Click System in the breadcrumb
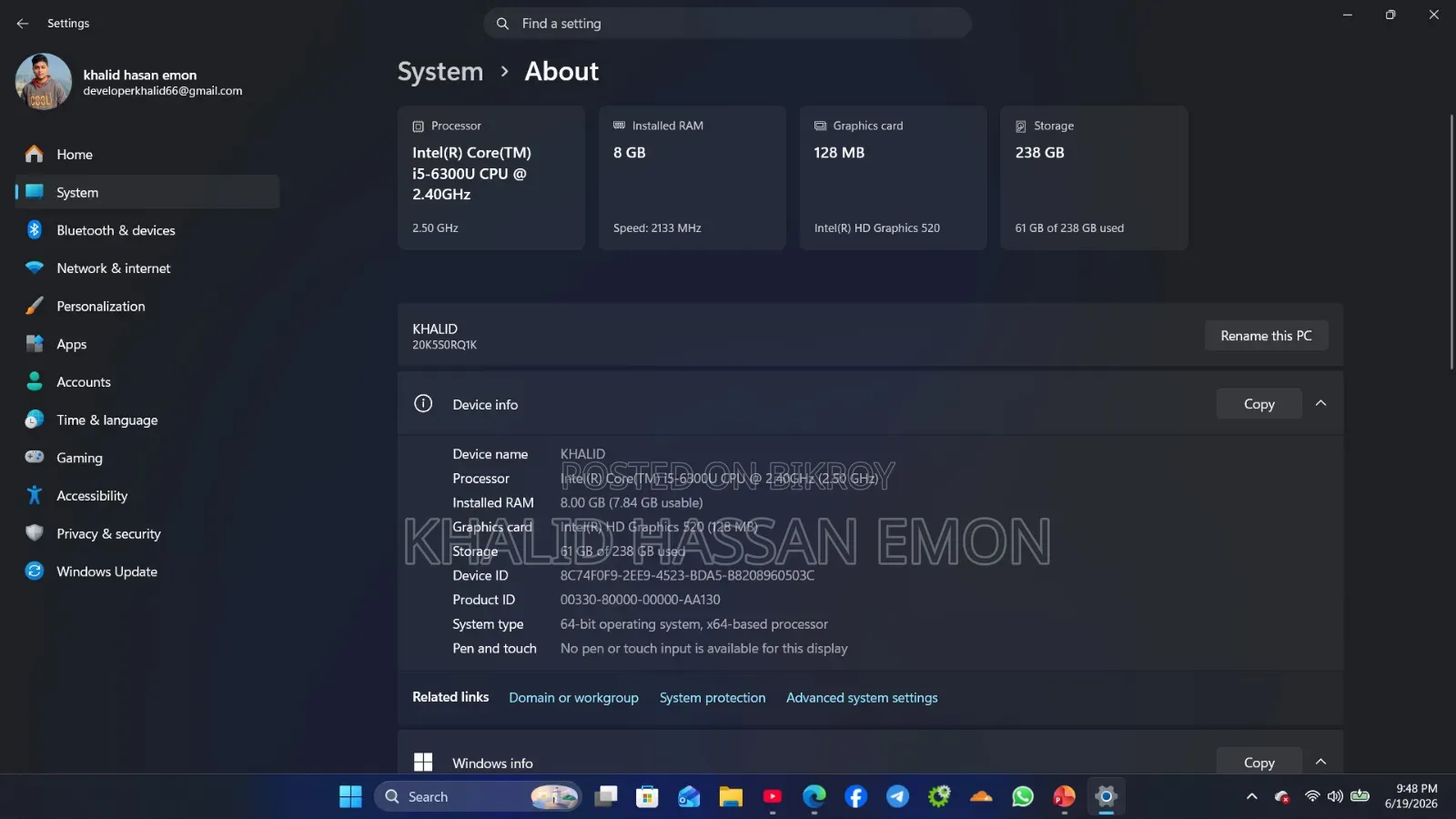This screenshot has width=1456, height=819. pyautogui.click(x=440, y=72)
